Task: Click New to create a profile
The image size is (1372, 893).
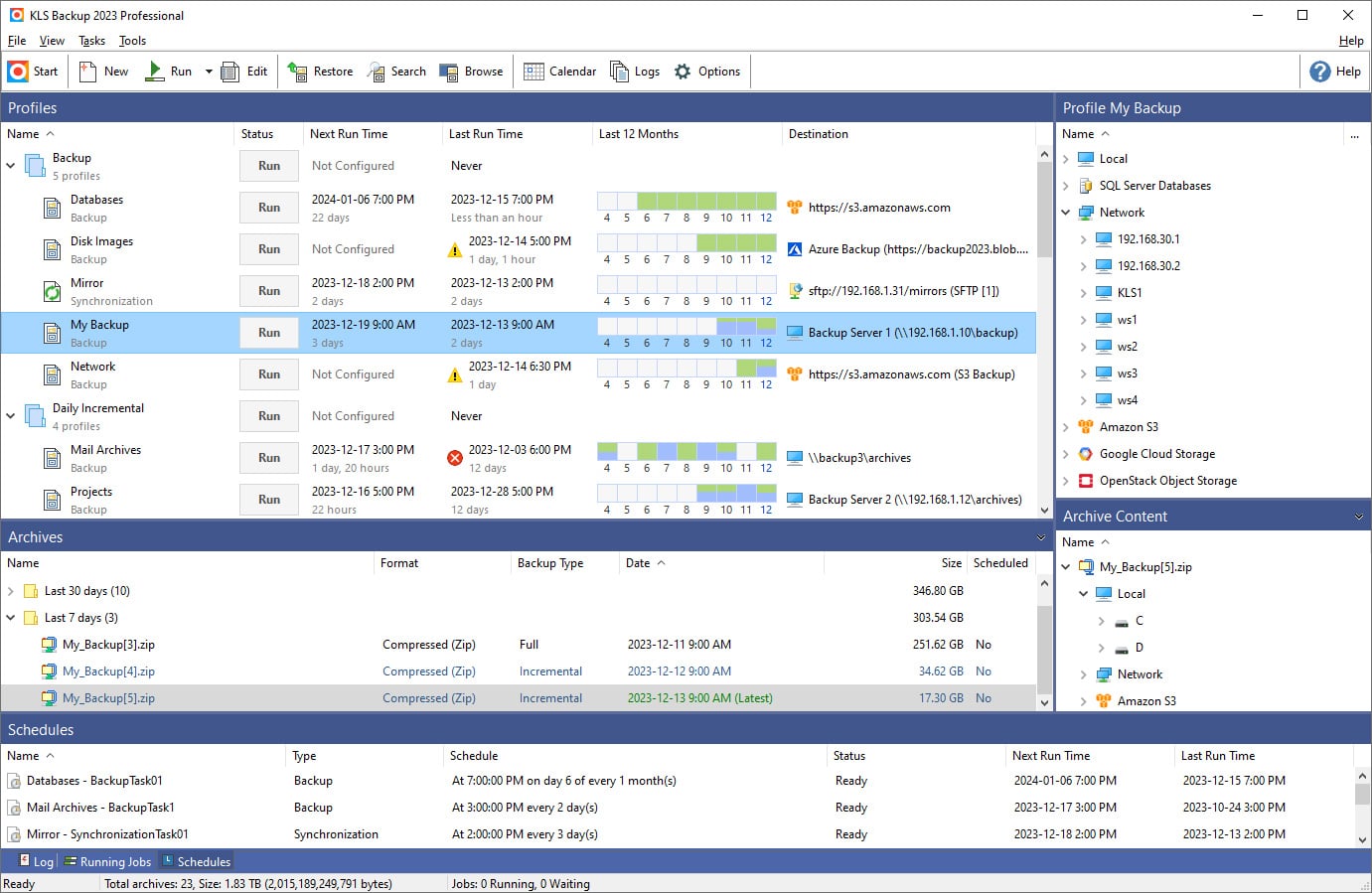Action: (102, 71)
